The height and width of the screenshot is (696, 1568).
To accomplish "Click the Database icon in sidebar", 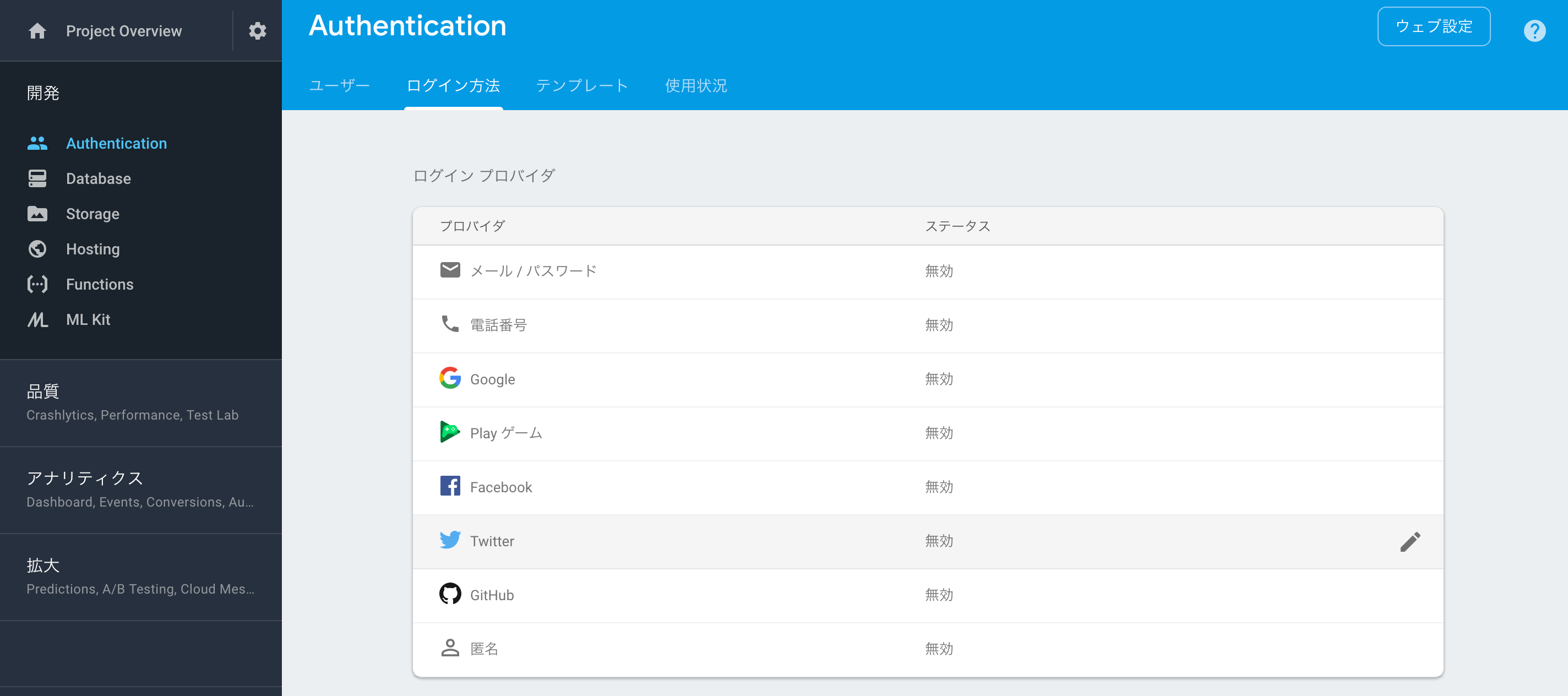I will pyautogui.click(x=37, y=178).
